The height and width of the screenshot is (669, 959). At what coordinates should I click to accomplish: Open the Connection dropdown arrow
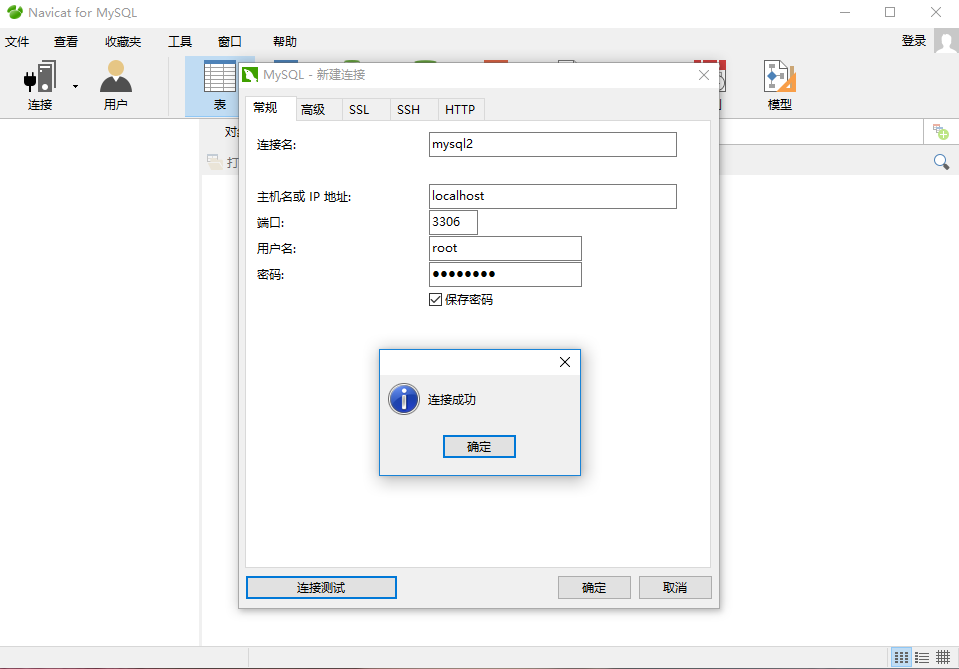click(x=75, y=86)
